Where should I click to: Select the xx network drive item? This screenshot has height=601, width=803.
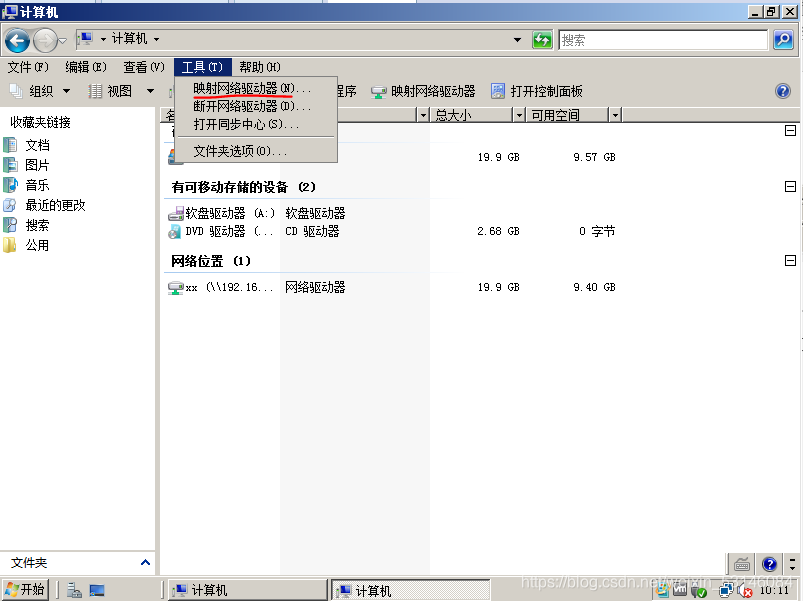222,287
